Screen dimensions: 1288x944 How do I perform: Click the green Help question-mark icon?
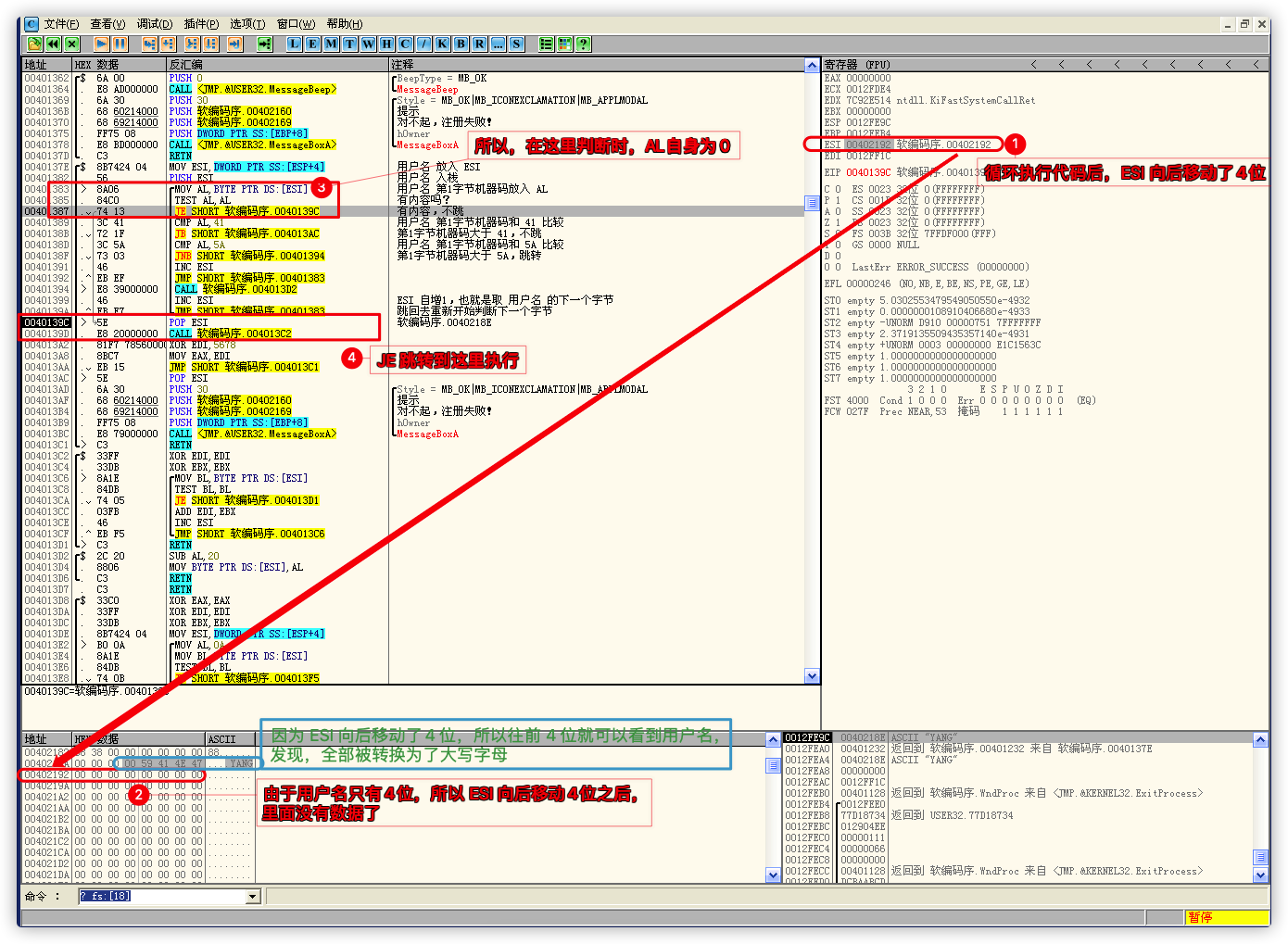583,44
